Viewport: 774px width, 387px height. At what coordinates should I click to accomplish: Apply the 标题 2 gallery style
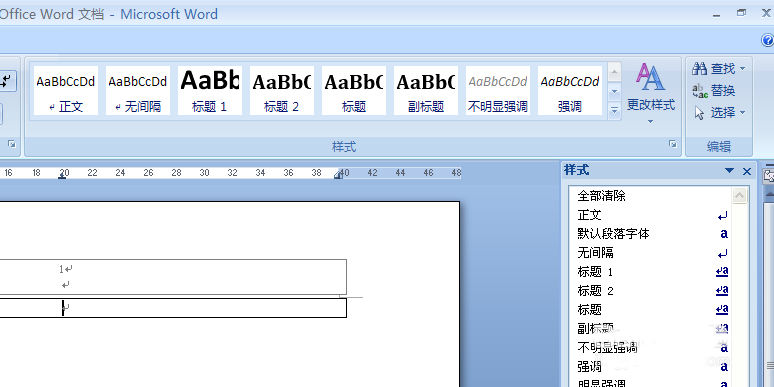click(x=282, y=91)
